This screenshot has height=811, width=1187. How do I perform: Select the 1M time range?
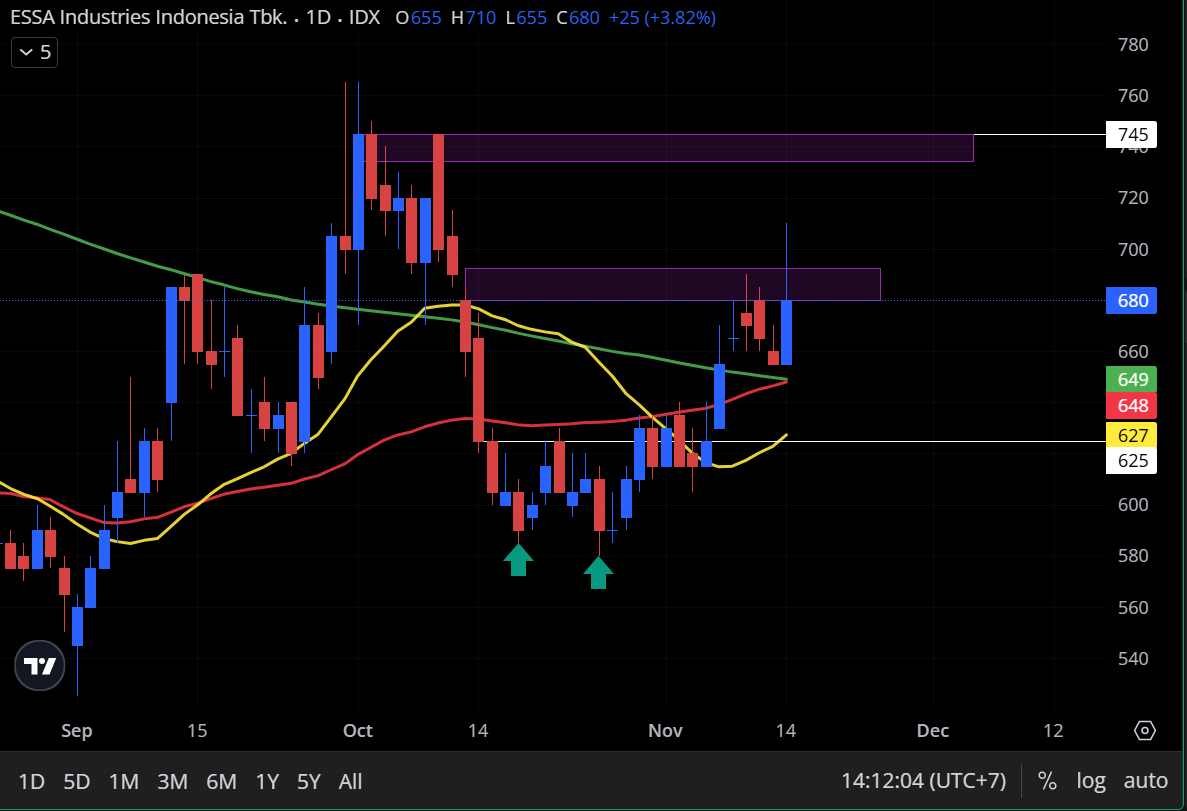(123, 781)
